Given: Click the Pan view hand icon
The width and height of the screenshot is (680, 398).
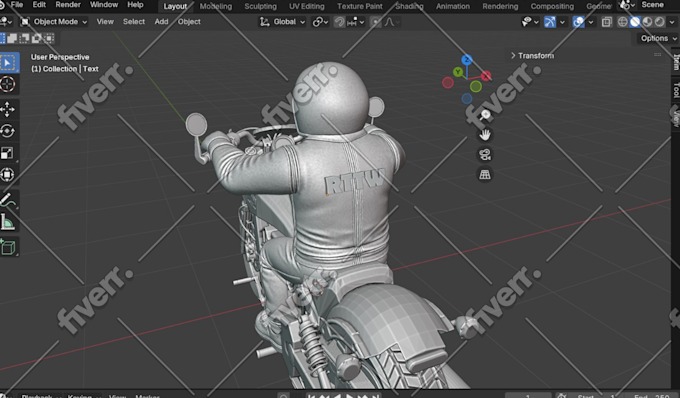Looking at the screenshot, I should pos(485,135).
